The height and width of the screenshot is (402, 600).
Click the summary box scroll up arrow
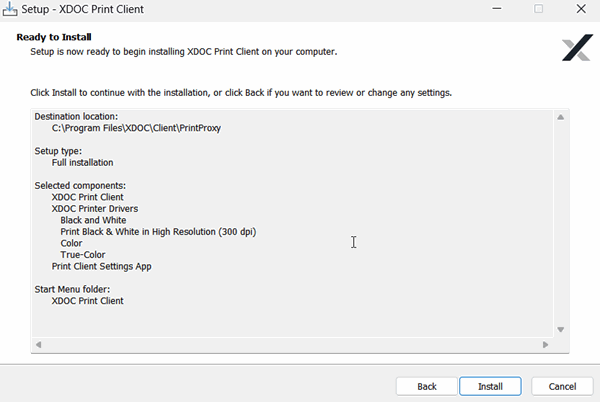(560, 119)
